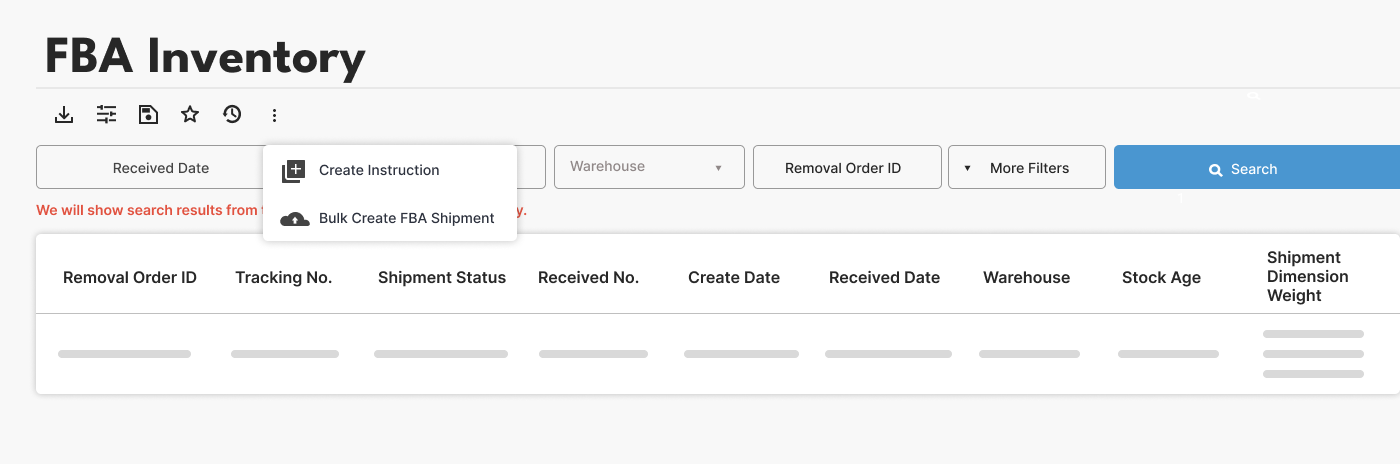This screenshot has height=464, width=1400.
Task: Click the Create Instruction plus icon
Action: (x=293, y=171)
